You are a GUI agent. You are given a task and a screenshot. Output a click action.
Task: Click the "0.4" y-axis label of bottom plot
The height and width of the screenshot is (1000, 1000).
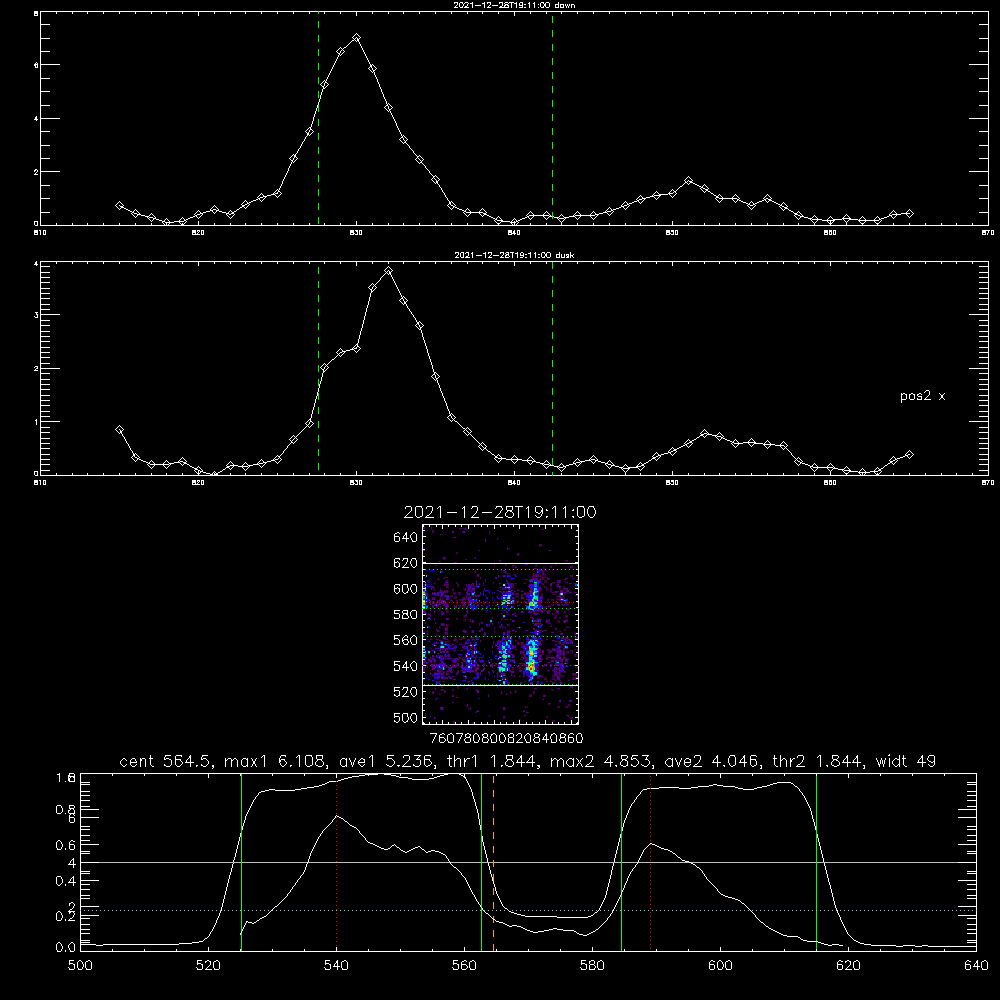pos(66,881)
